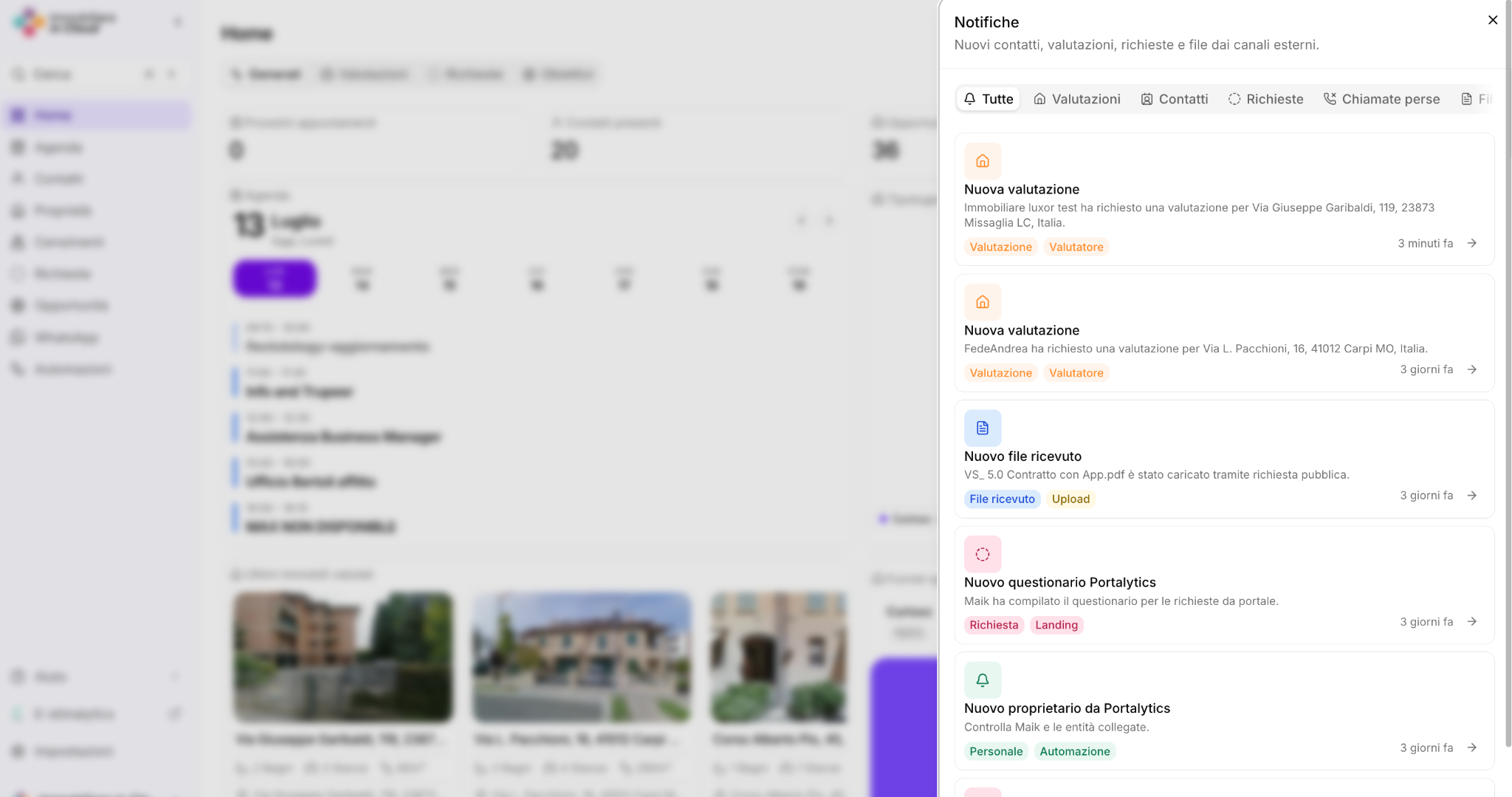This screenshot has width=1512, height=797.
Task: Open Nuovo file ricevuto title
Action: [1023, 456]
